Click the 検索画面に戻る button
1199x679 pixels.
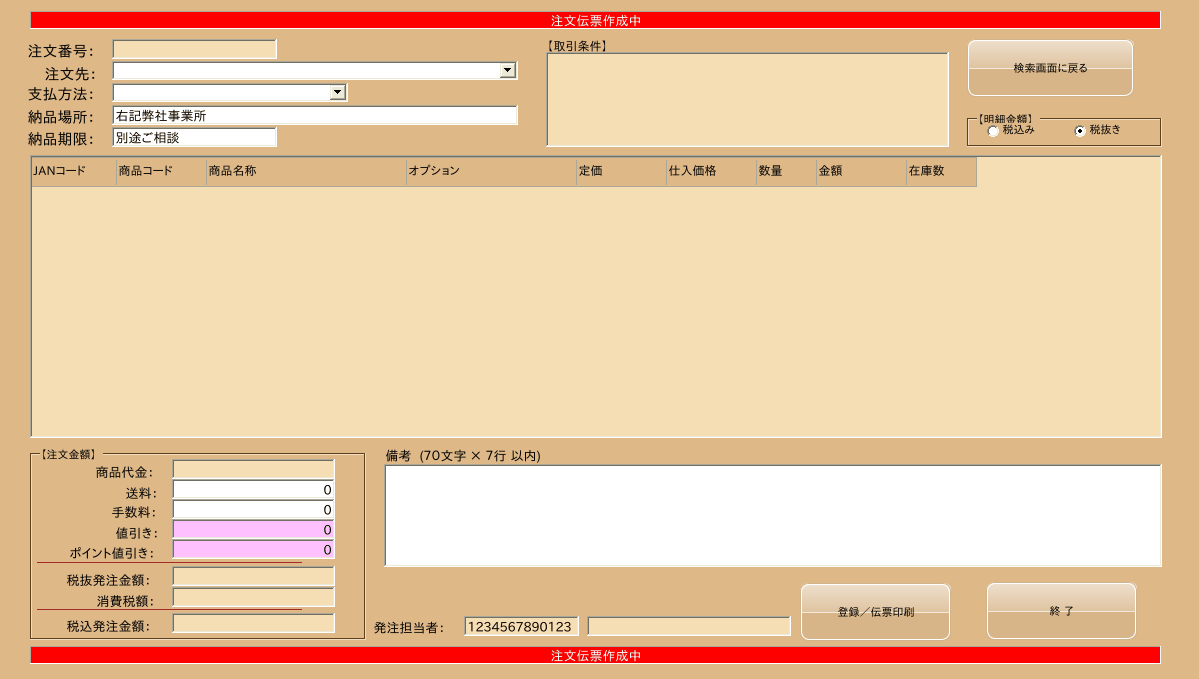[1050, 68]
